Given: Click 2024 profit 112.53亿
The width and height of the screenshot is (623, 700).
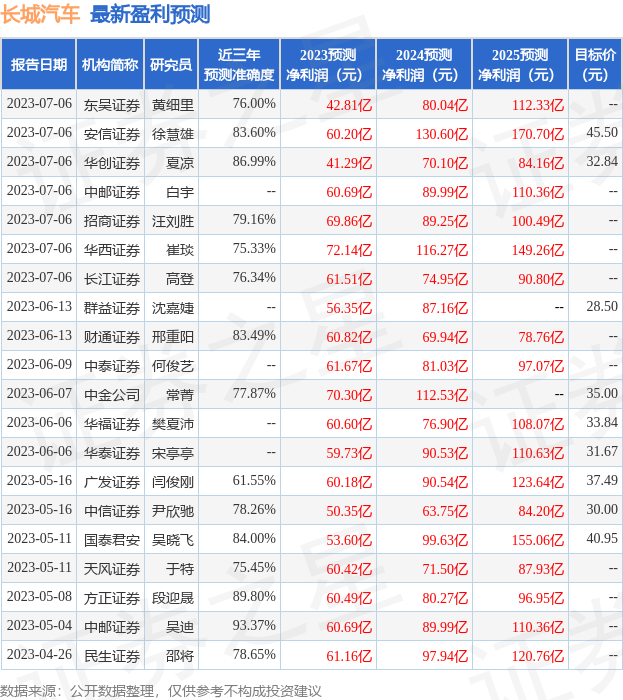Looking at the screenshot, I should point(442,395).
